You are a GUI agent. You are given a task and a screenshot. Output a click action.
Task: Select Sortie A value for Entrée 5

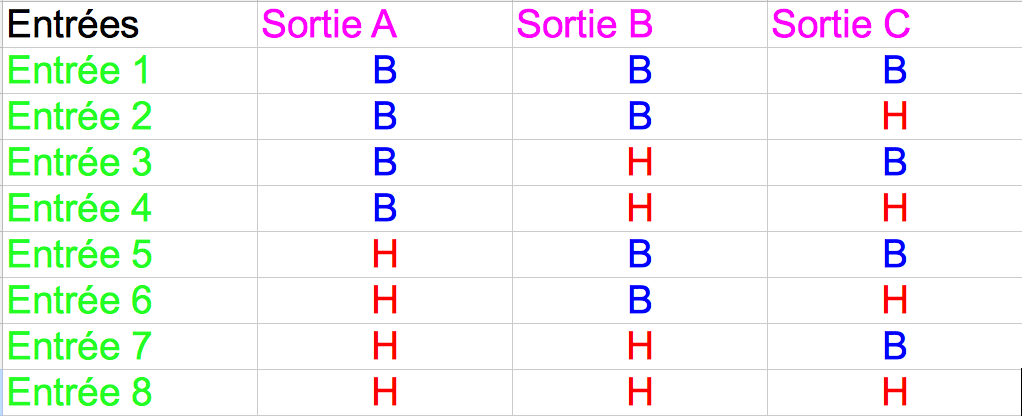[385, 255]
